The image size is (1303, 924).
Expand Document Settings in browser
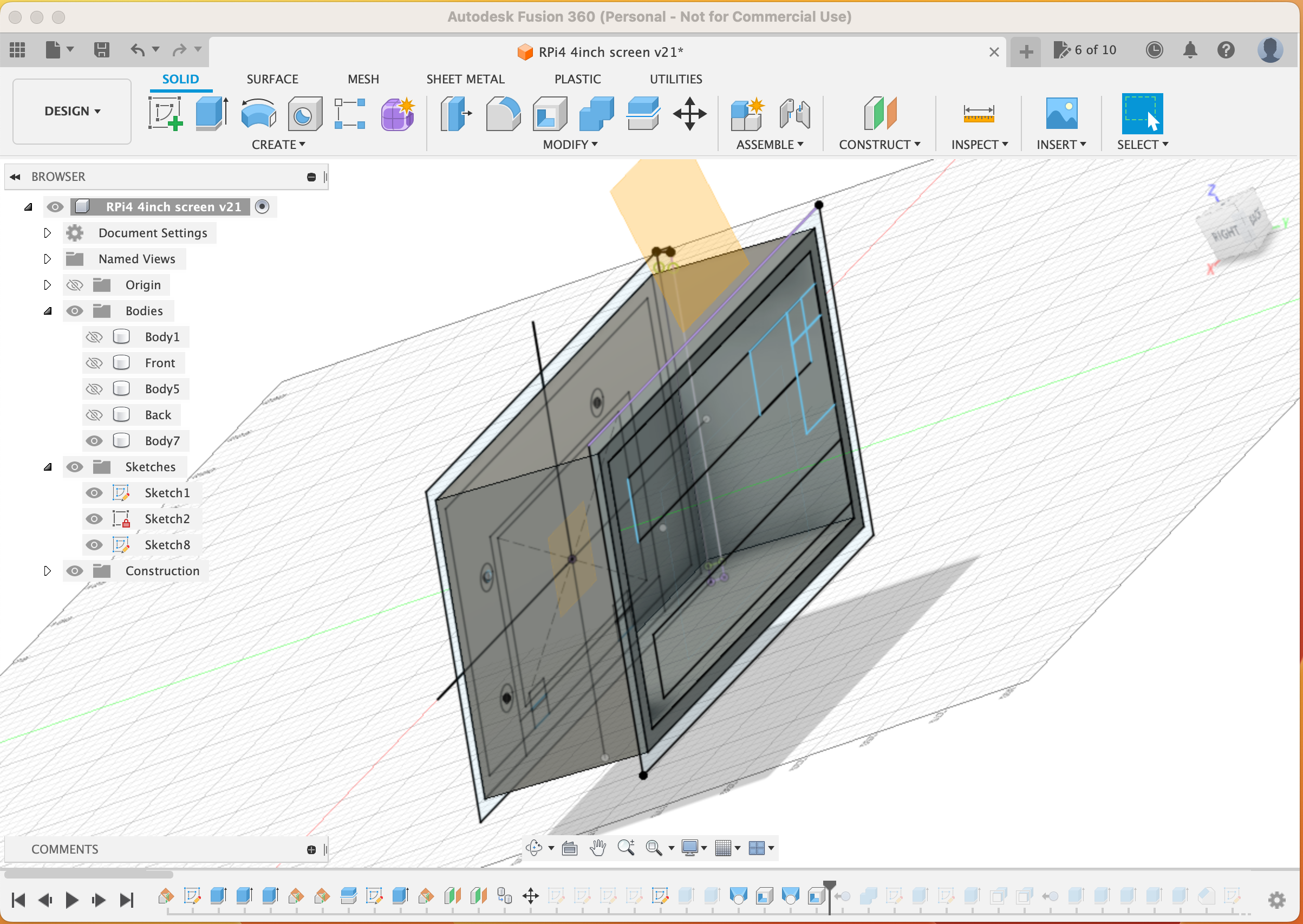[47, 232]
